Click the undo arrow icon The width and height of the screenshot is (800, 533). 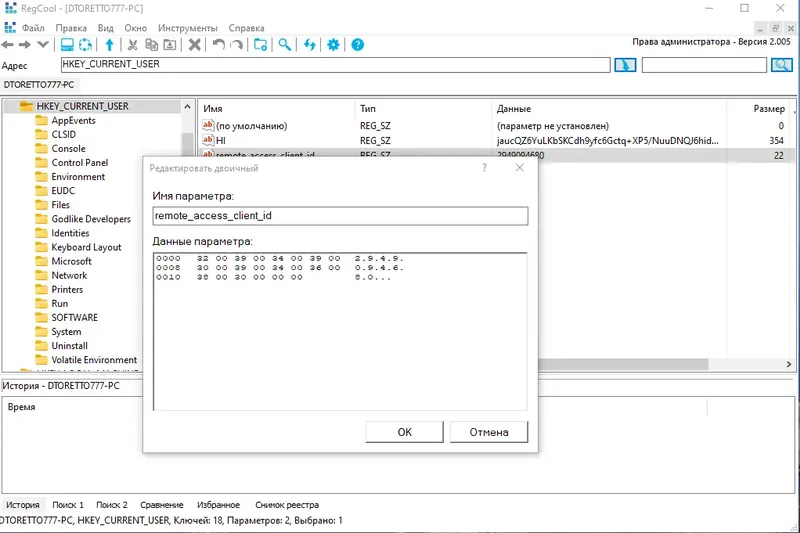[x=218, y=45]
